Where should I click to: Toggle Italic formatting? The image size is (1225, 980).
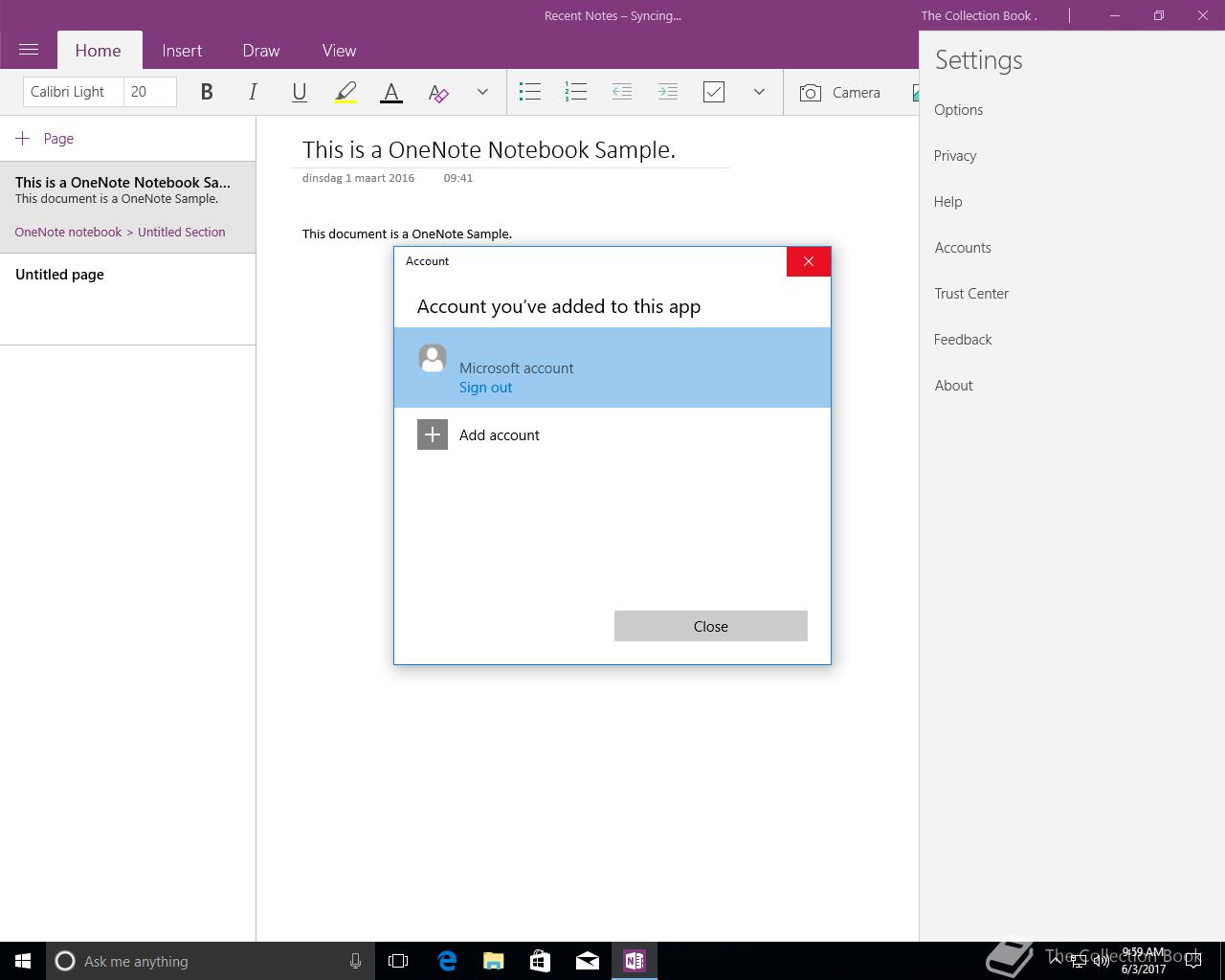click(x=253, y=92)
